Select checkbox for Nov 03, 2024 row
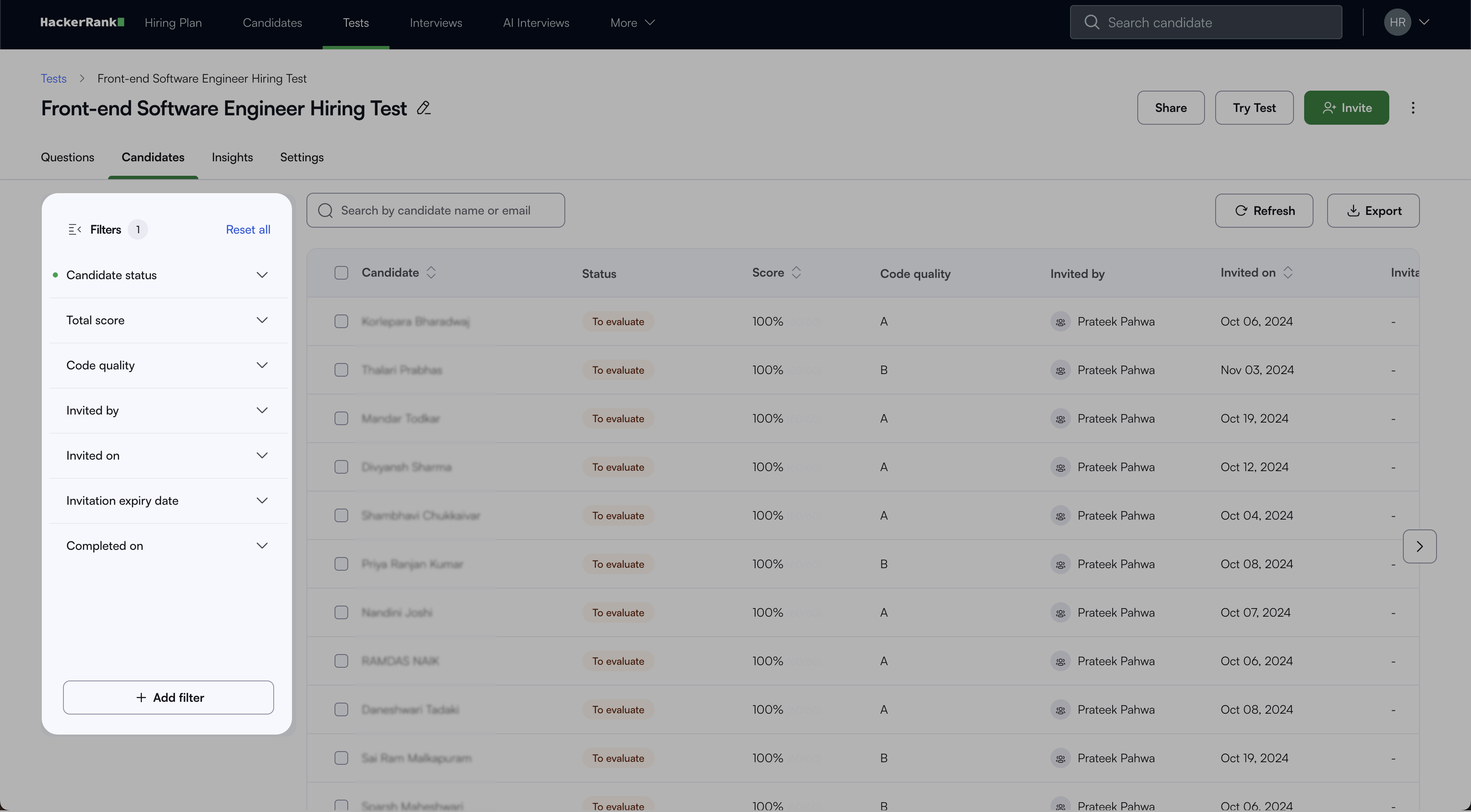The width and height of the screenshot is (1471, 812). [341, 370]
